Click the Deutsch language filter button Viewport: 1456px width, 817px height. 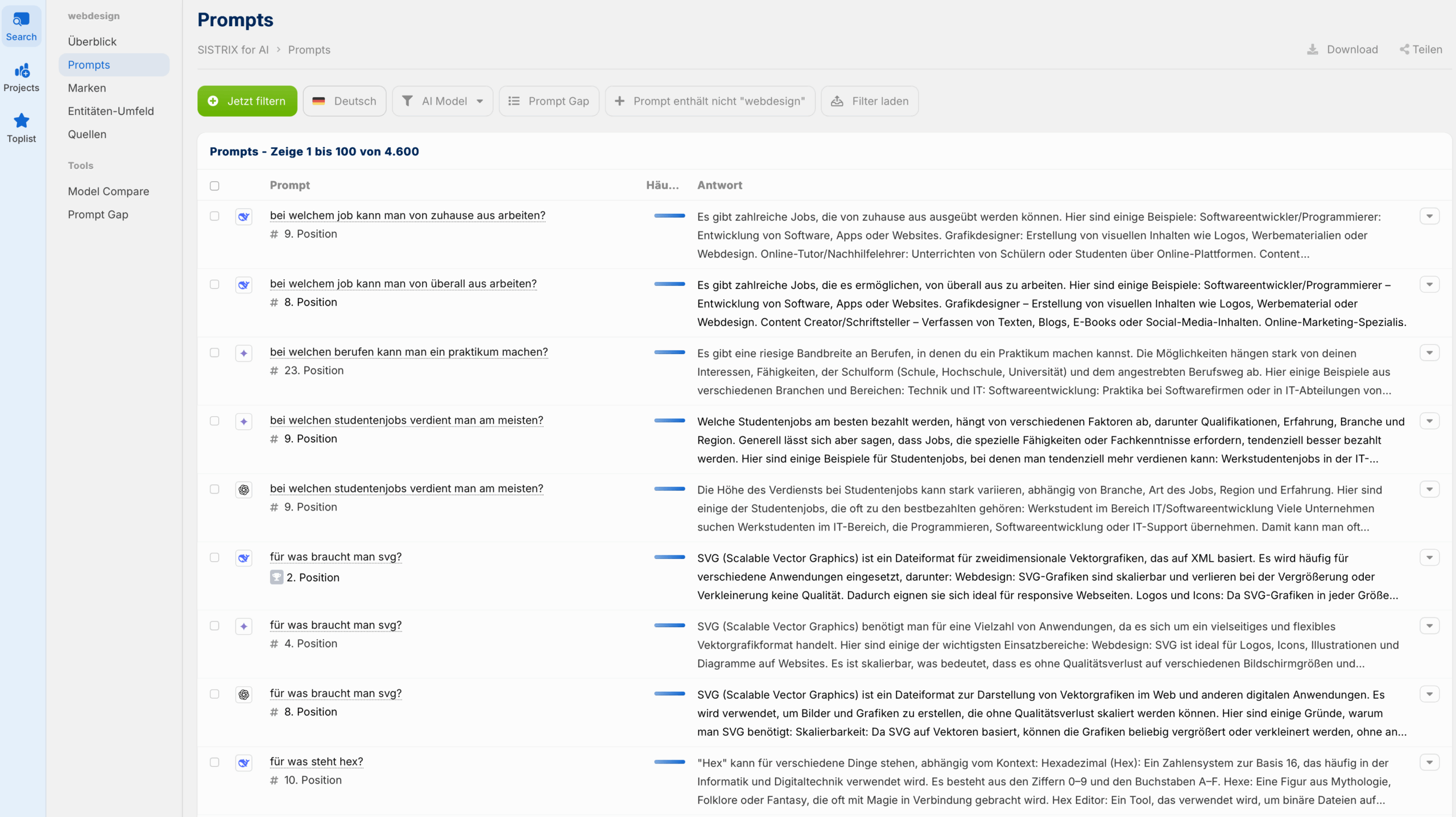[x=345, y=101]
